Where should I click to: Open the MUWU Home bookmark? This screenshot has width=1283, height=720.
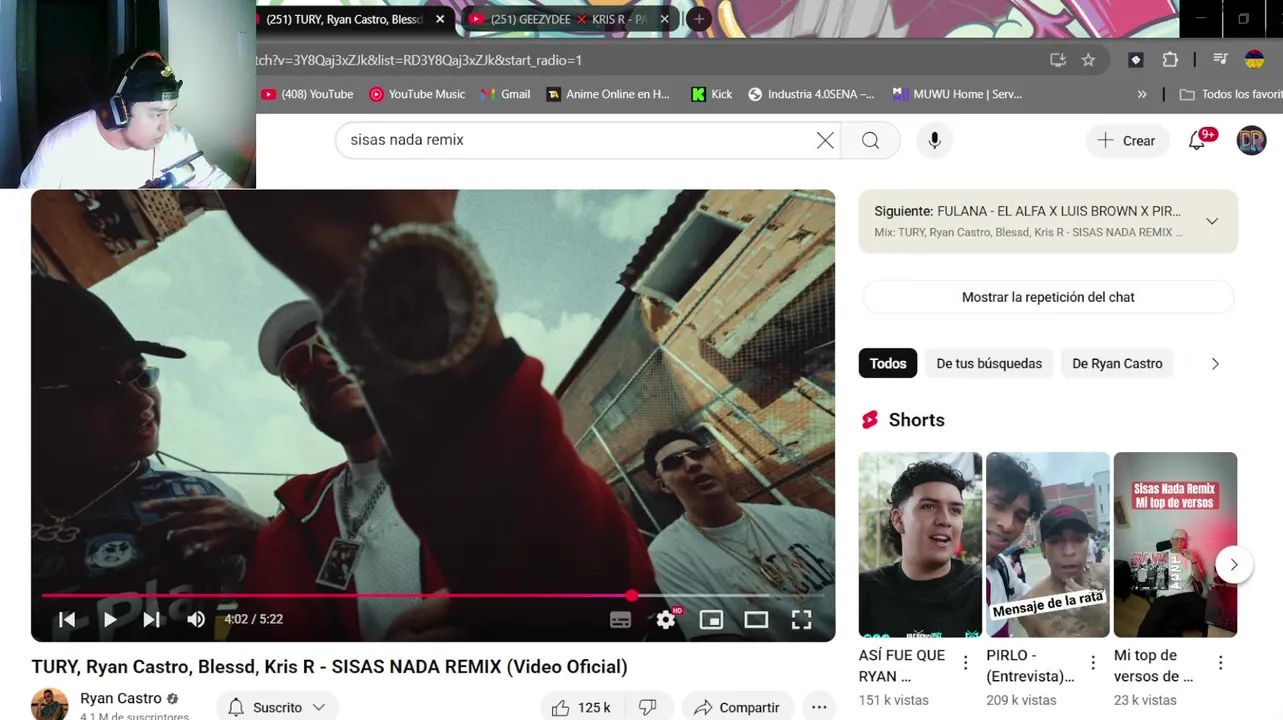click(957, 94)
